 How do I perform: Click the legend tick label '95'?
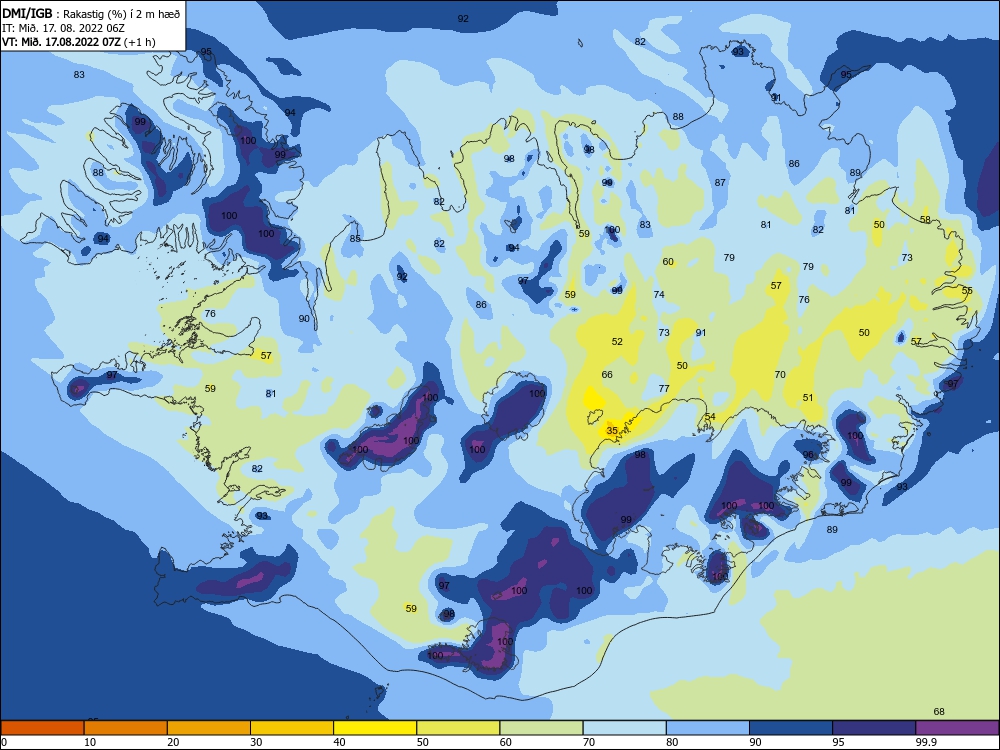coord(838,742)
